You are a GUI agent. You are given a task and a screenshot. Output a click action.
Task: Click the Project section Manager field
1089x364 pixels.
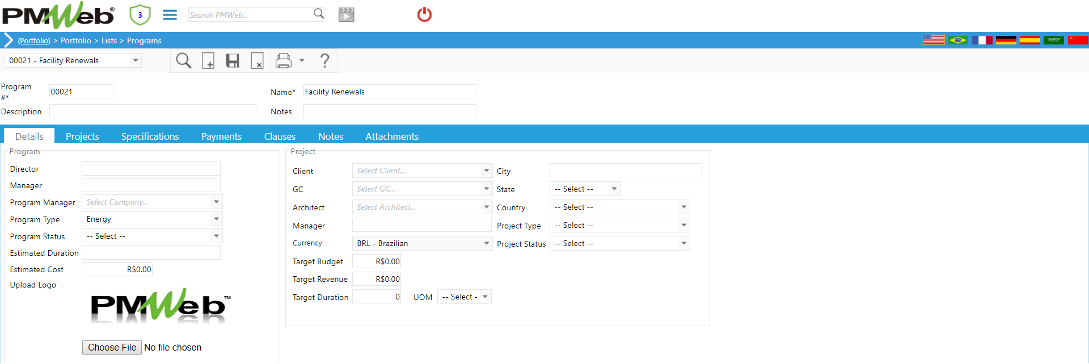(422, 225)
